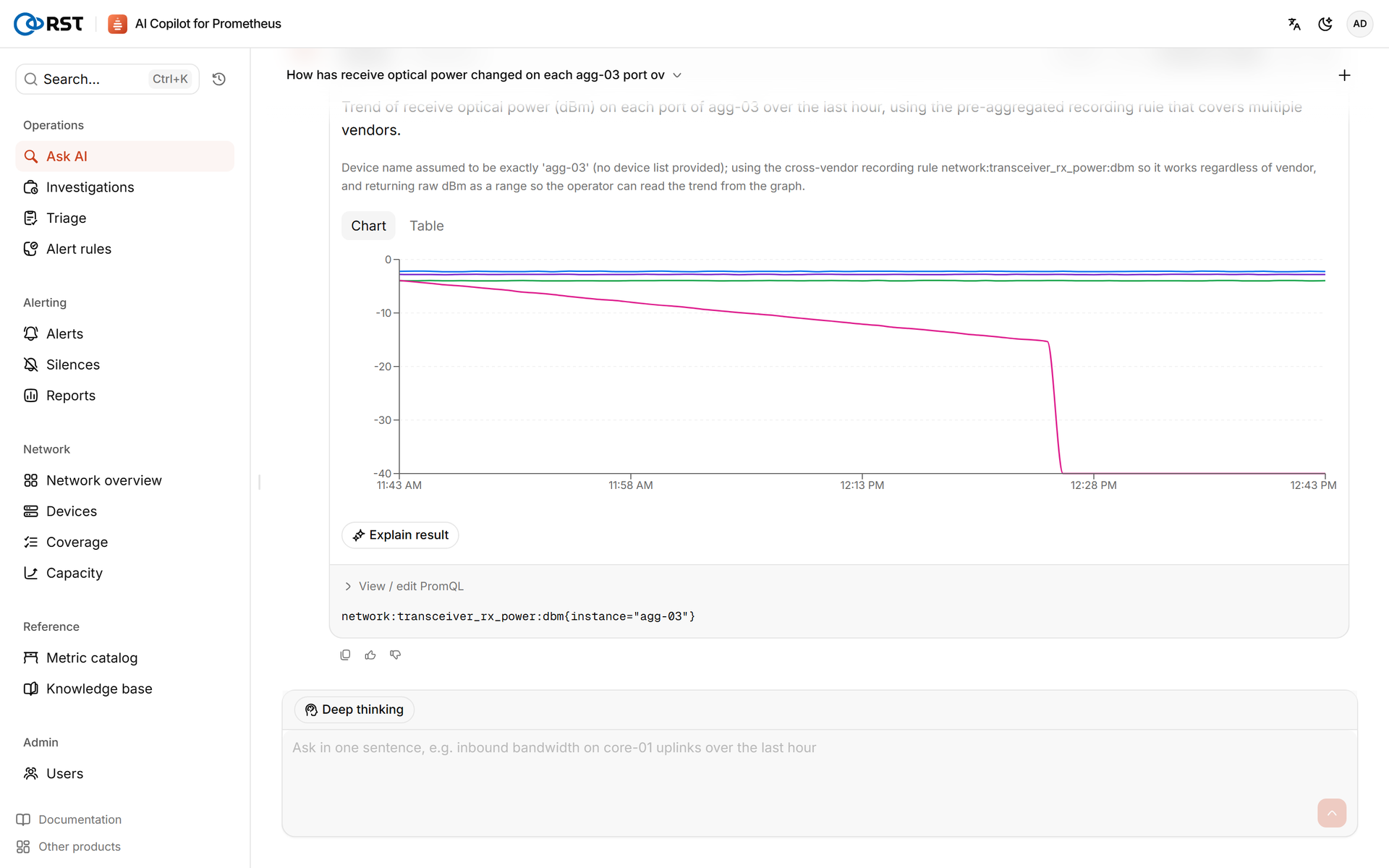This screenshot has height=868, width=1389.
Task: Open Network overview page
Action: click(x=125, y=480)
